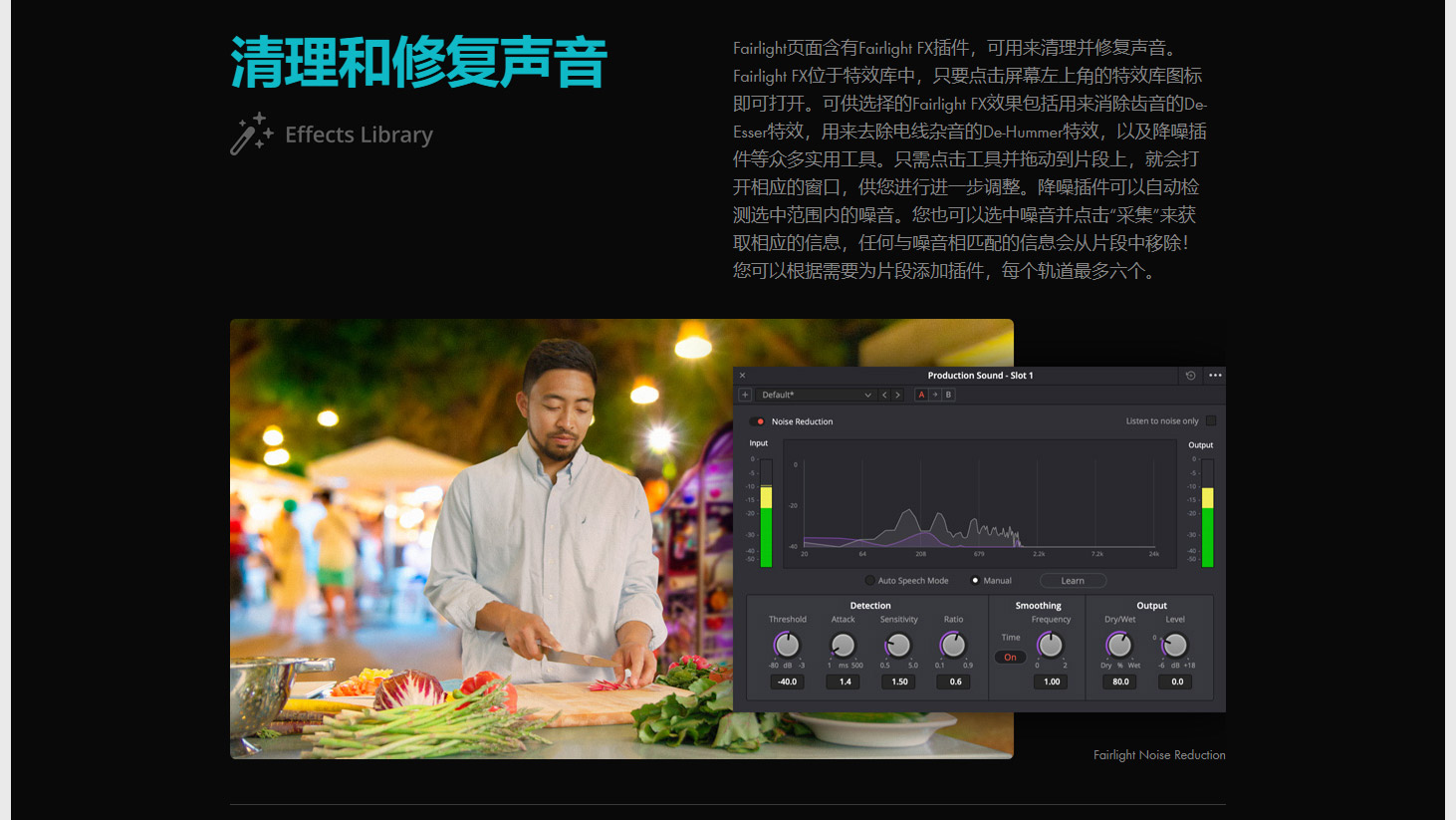Toggle the Smoothing Time On button
The height and width of the screenshot is (820, 1456).
pos(1010,658)
